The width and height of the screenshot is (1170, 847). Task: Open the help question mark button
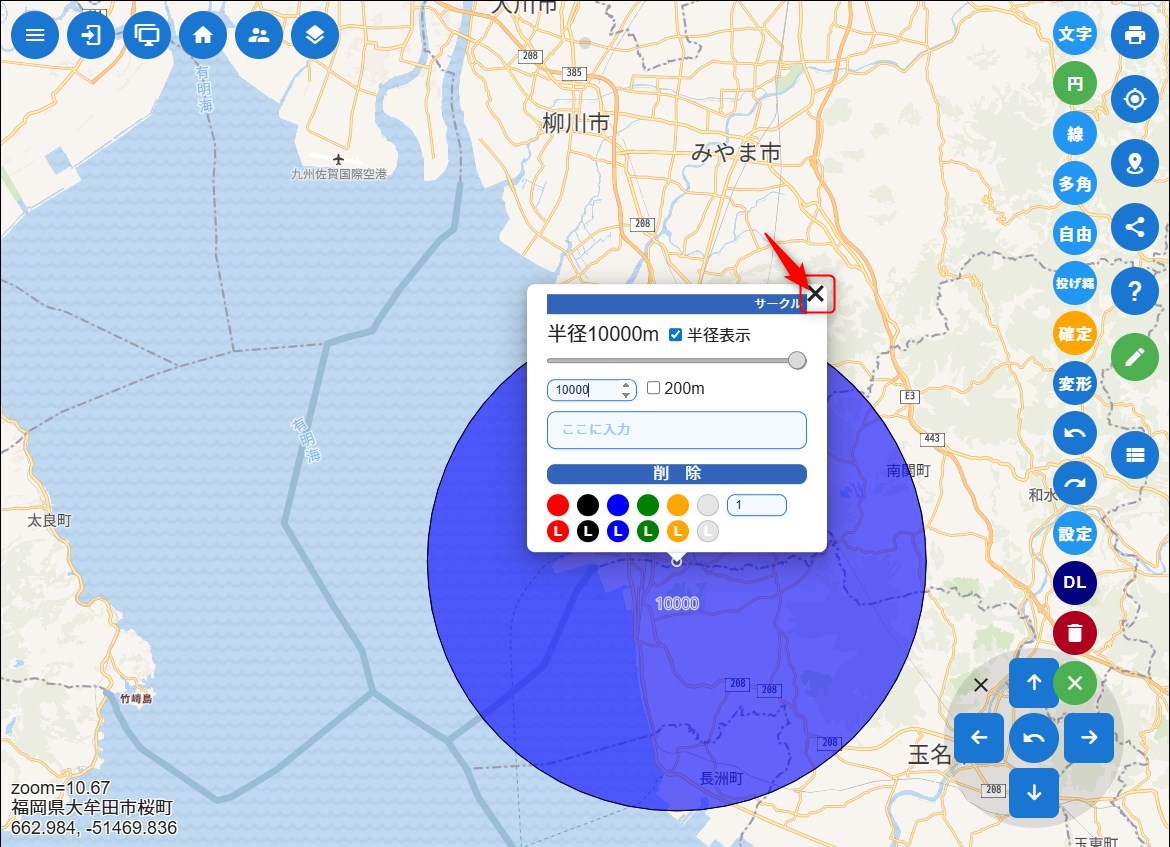(x=1134, y=291)
